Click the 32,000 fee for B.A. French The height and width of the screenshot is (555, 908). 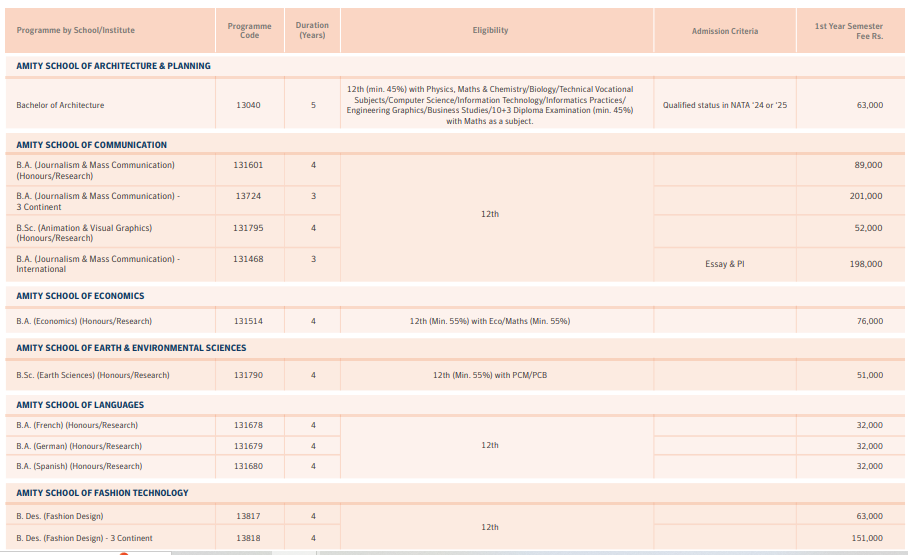870,425
